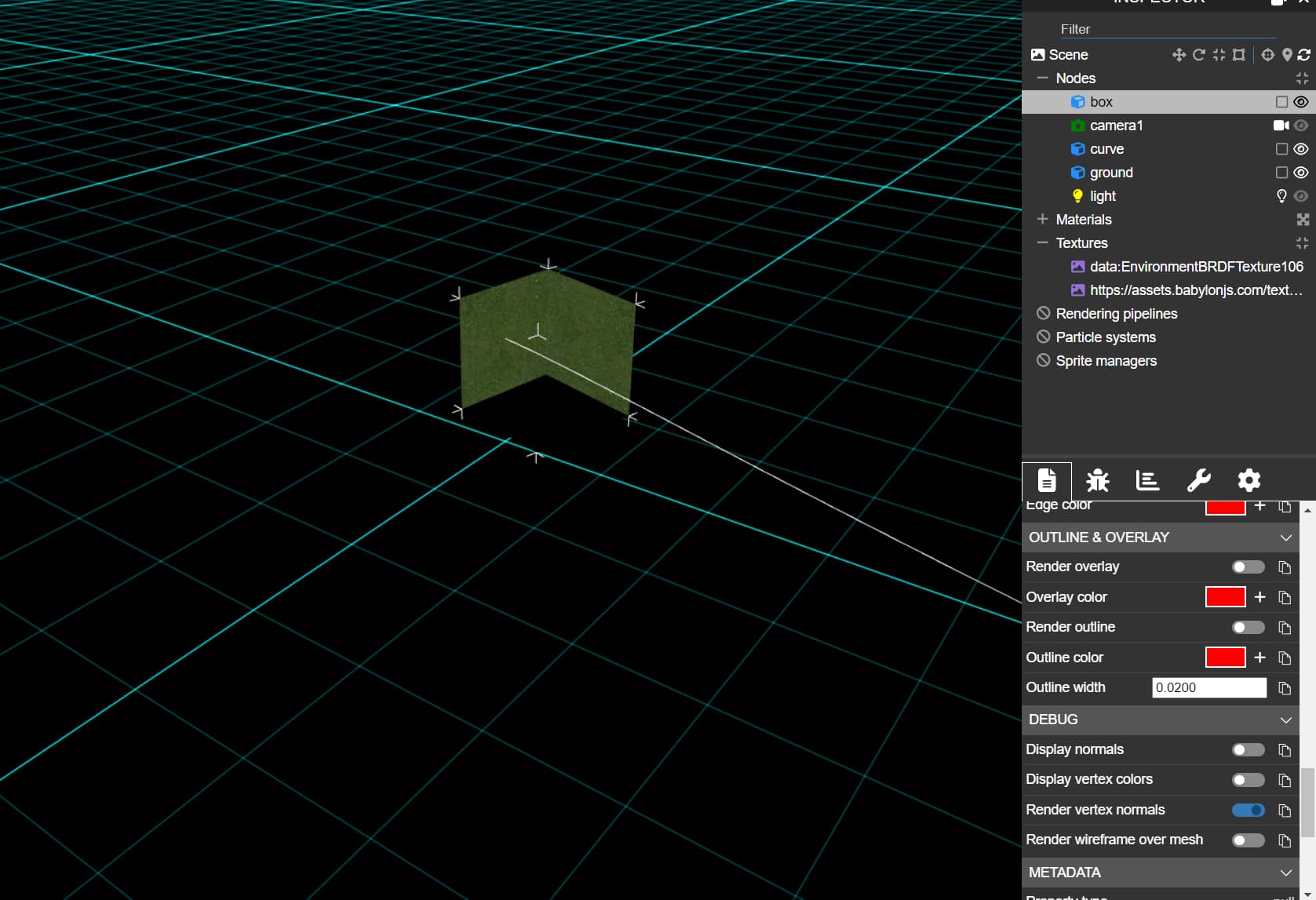Click the Outline width input field
The image size is (1316, 900).
1208,687
